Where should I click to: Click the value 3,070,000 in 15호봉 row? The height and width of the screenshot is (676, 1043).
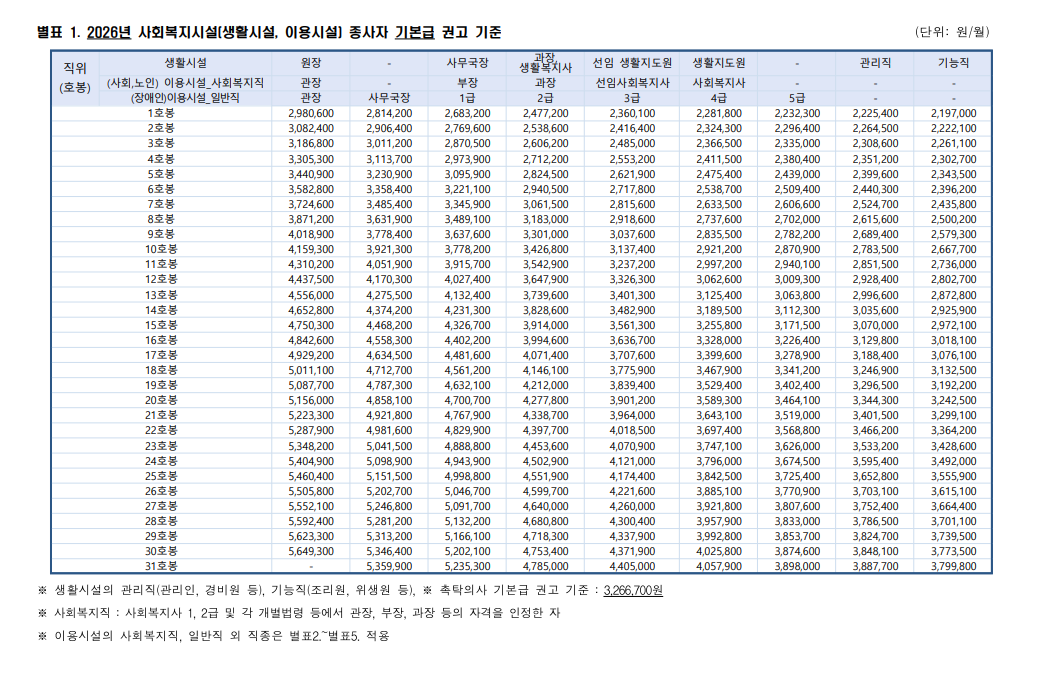(875, 325)
